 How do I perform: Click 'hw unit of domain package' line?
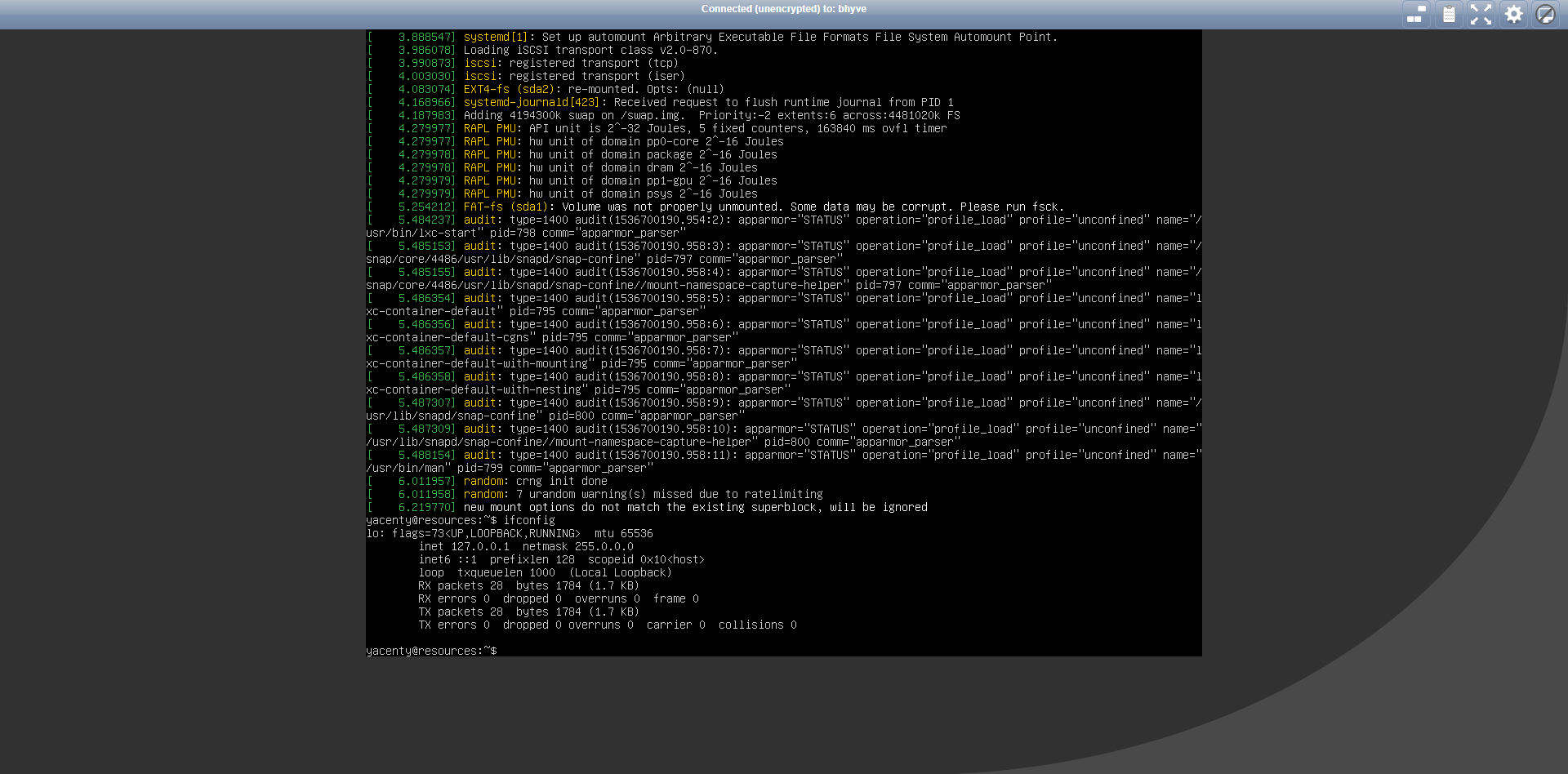click(572, 154)
